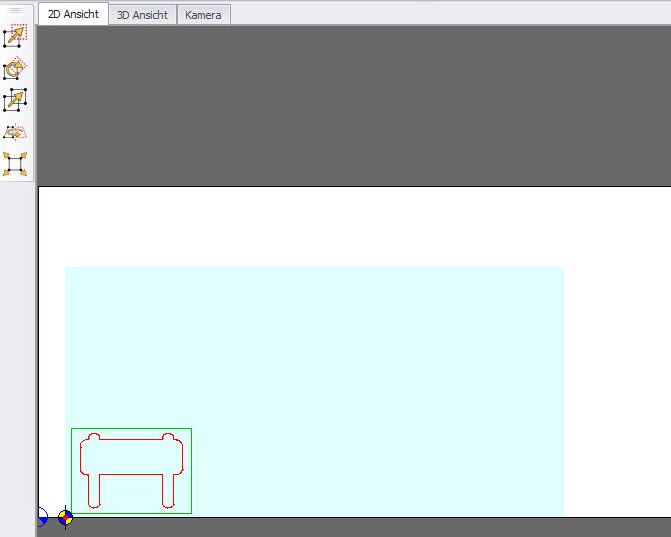
Task: Click the dark gray strip below canvas
Action: coord(350,527)
